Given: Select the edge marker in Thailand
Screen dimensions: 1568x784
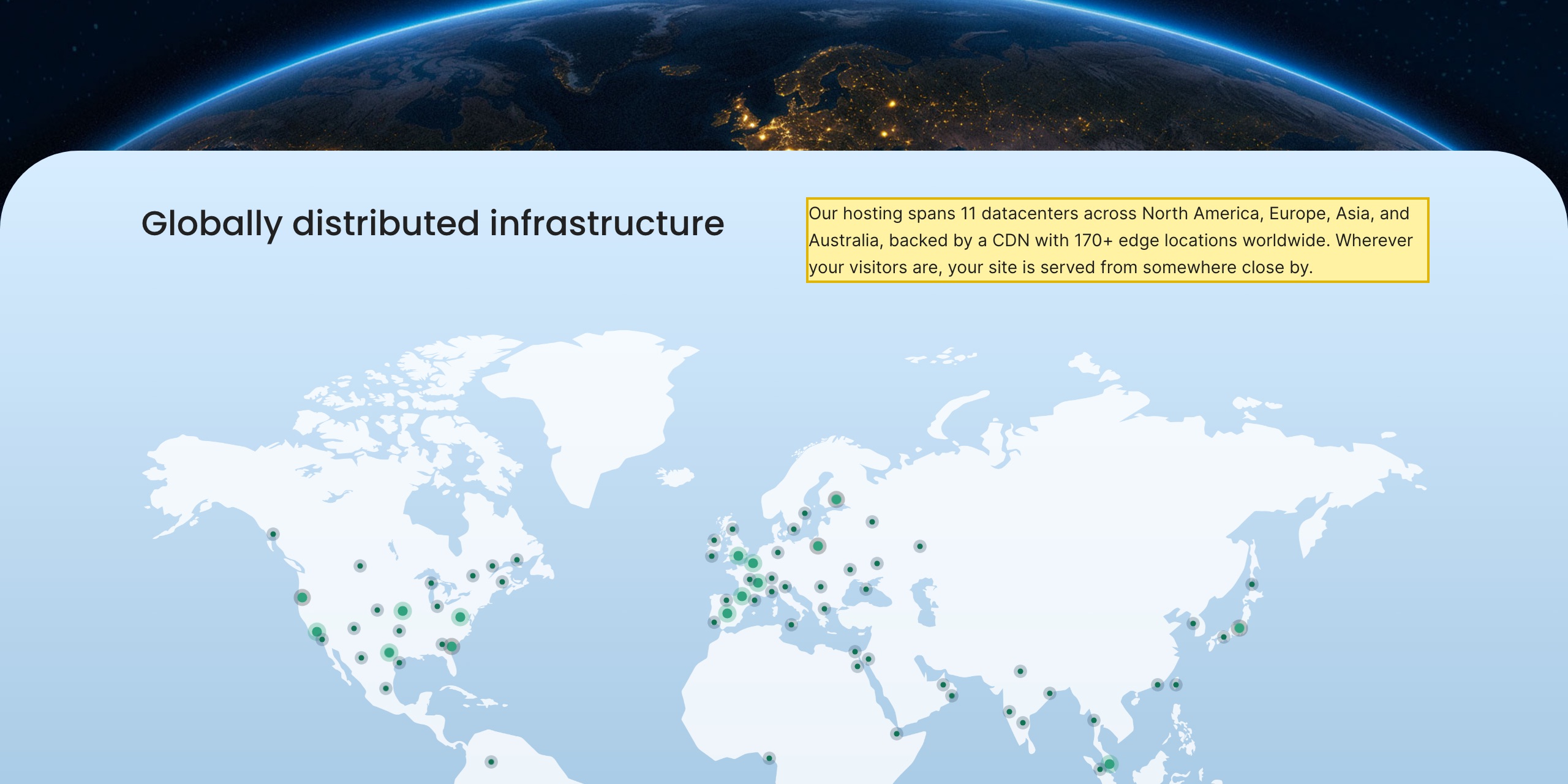Looking at the screenshot, I should click(1093, 720).
